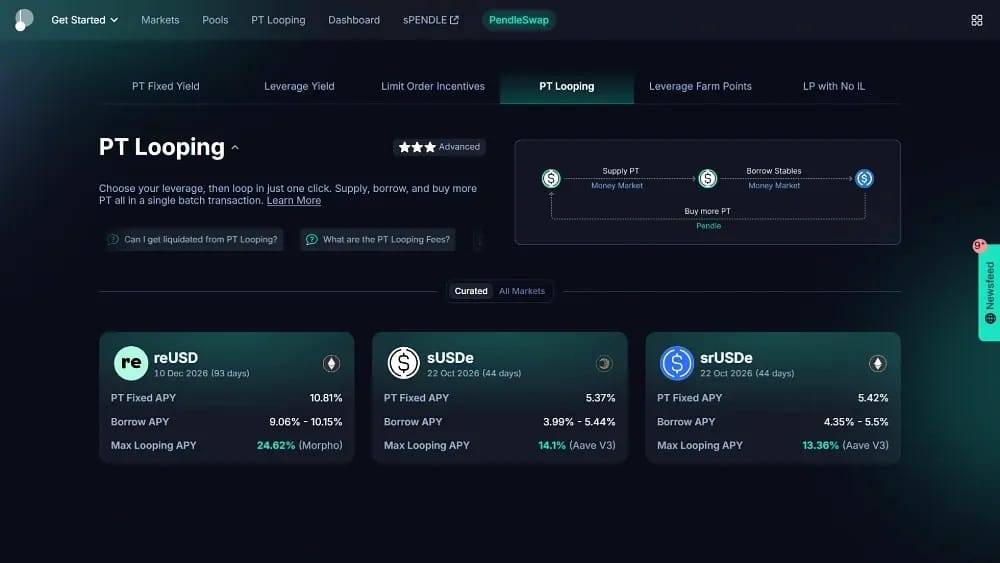Screen dimensions: 1000x563
Task: Select the Leverage Yield tab
Action: click(x=299, y=86)
